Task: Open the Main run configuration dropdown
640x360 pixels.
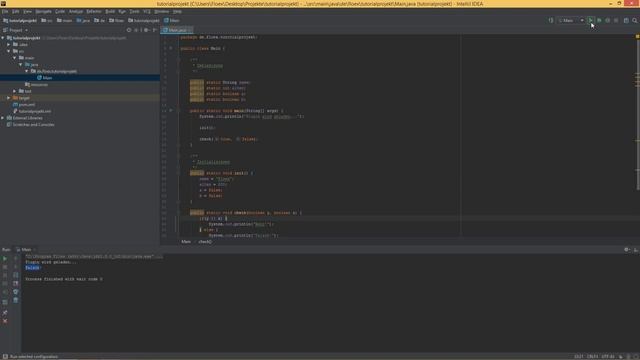Action: (x=571, y=20)
